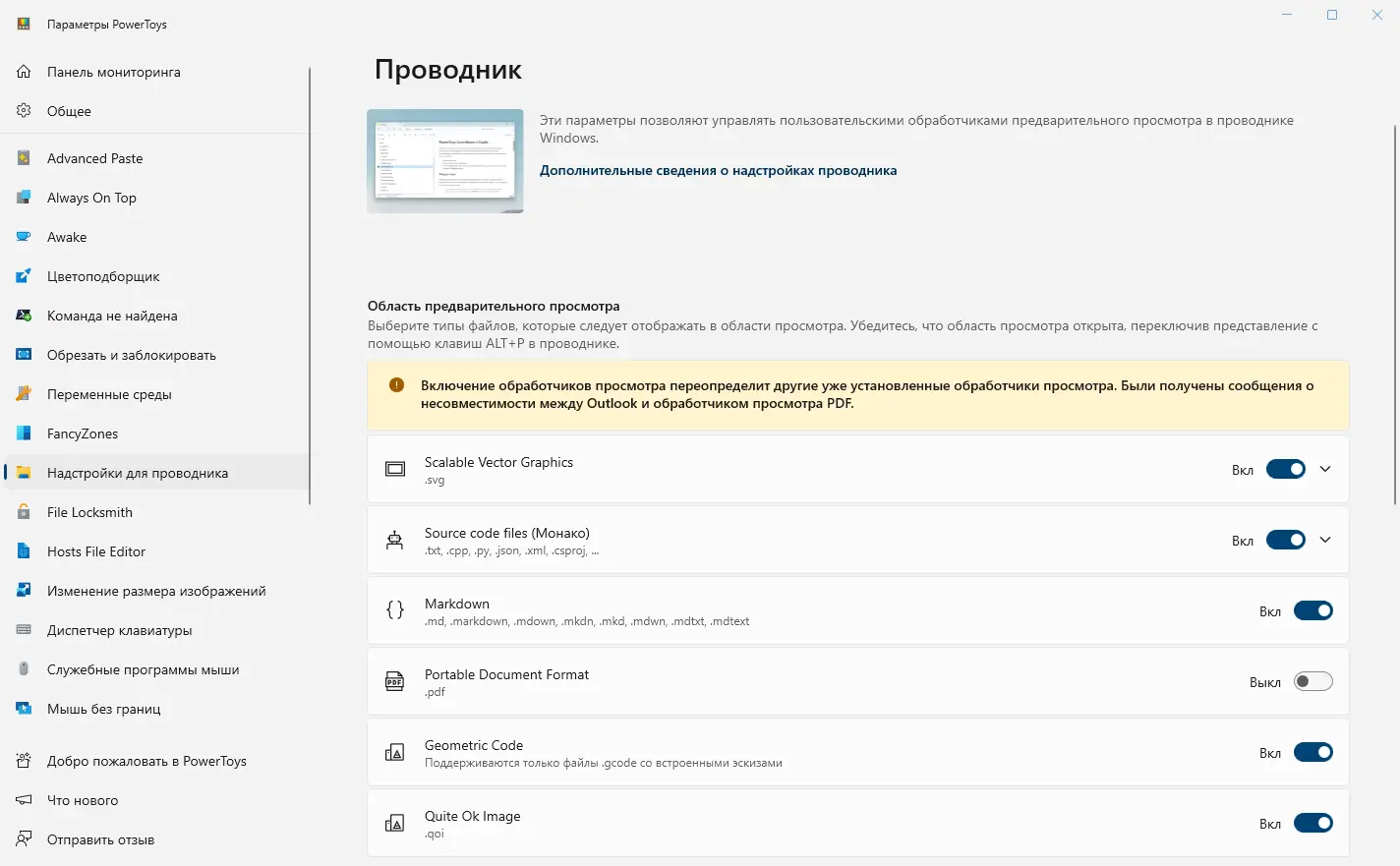Go to the Общее settings section

coord(69,111)
